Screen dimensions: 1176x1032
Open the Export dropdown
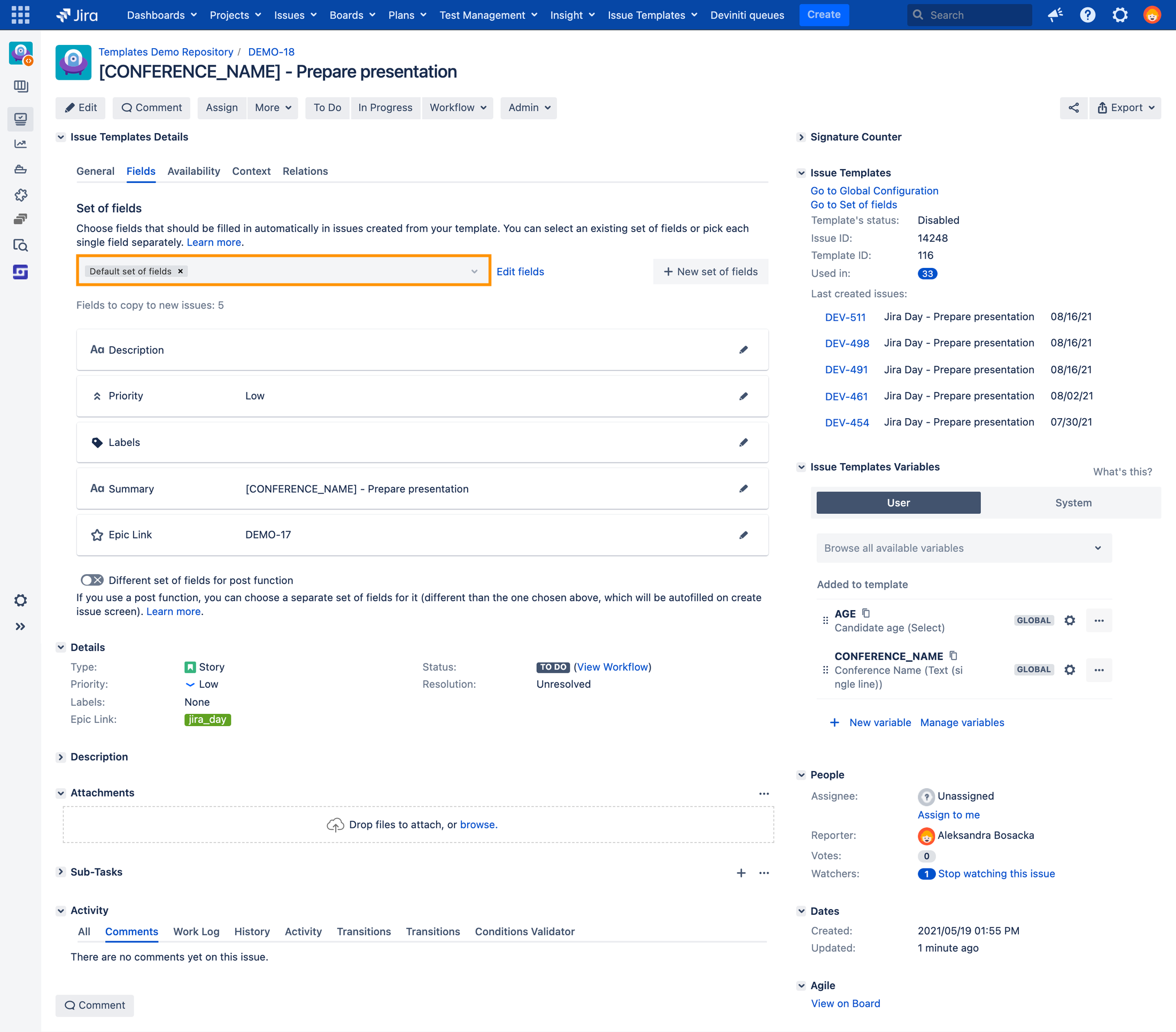click(1125, 107)
